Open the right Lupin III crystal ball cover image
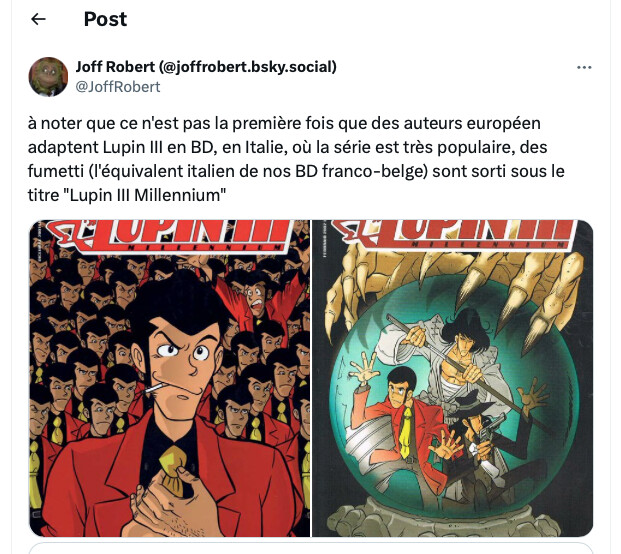This screenshot has height=554, width=621. point(453,378)
